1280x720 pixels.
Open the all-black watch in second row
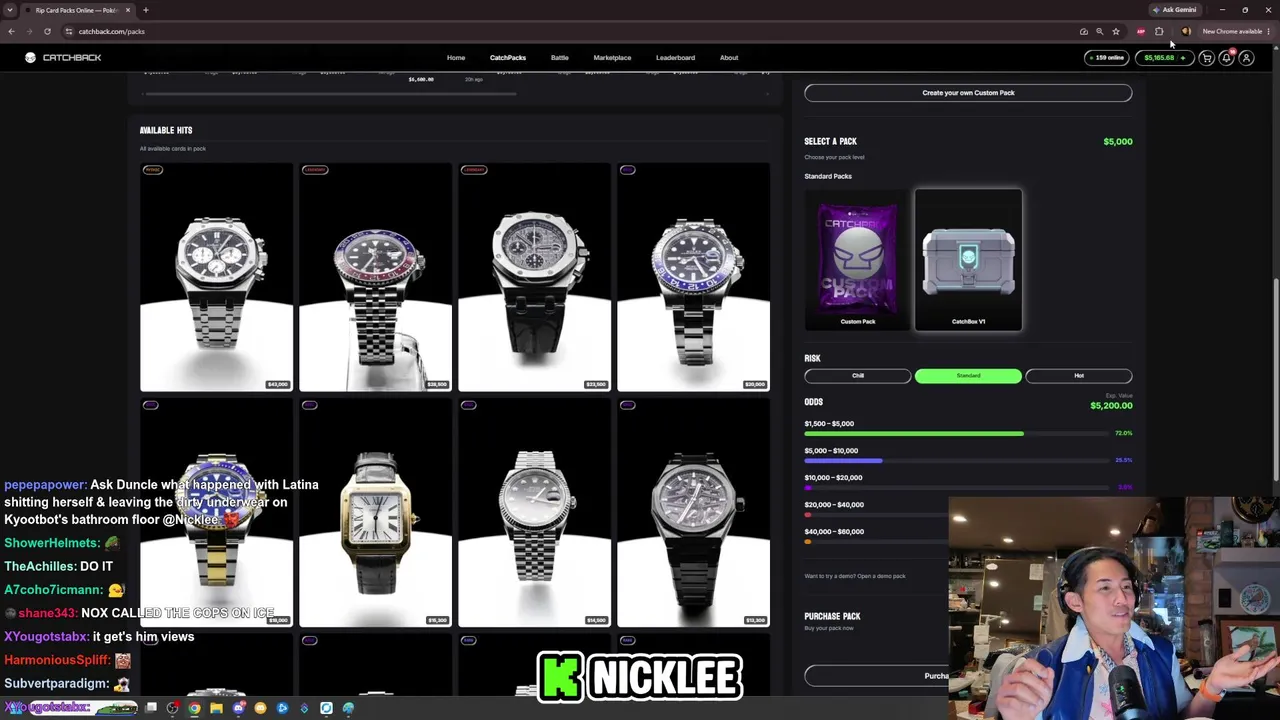tap(693, 513)
